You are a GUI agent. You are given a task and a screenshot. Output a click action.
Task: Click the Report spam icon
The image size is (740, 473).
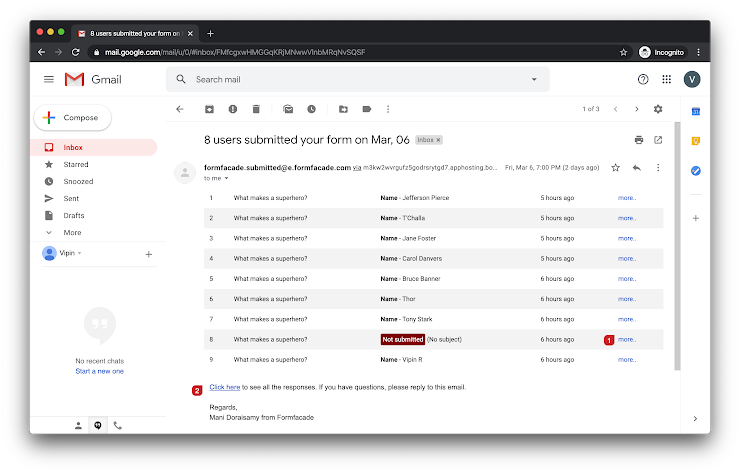pyautogui.click(x=233, y=109)
